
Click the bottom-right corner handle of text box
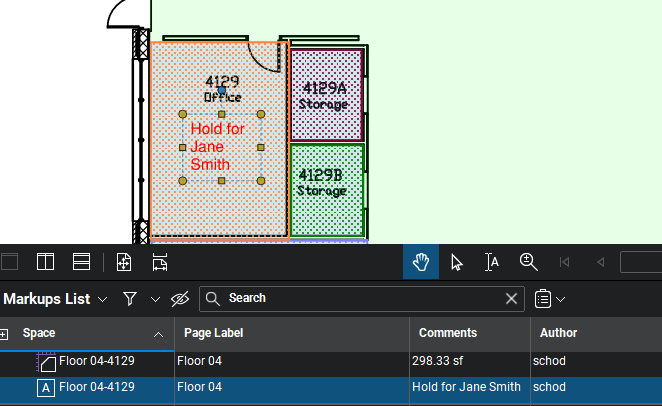pyautogui.click(x=261, y=181)
